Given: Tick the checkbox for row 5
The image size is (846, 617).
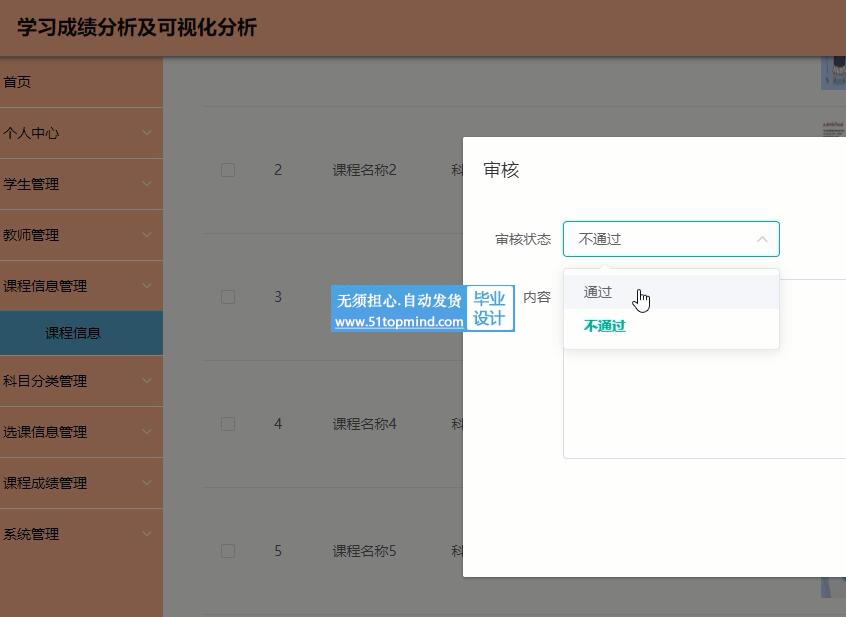Looking at the screenshot, I should coord(228,551).
